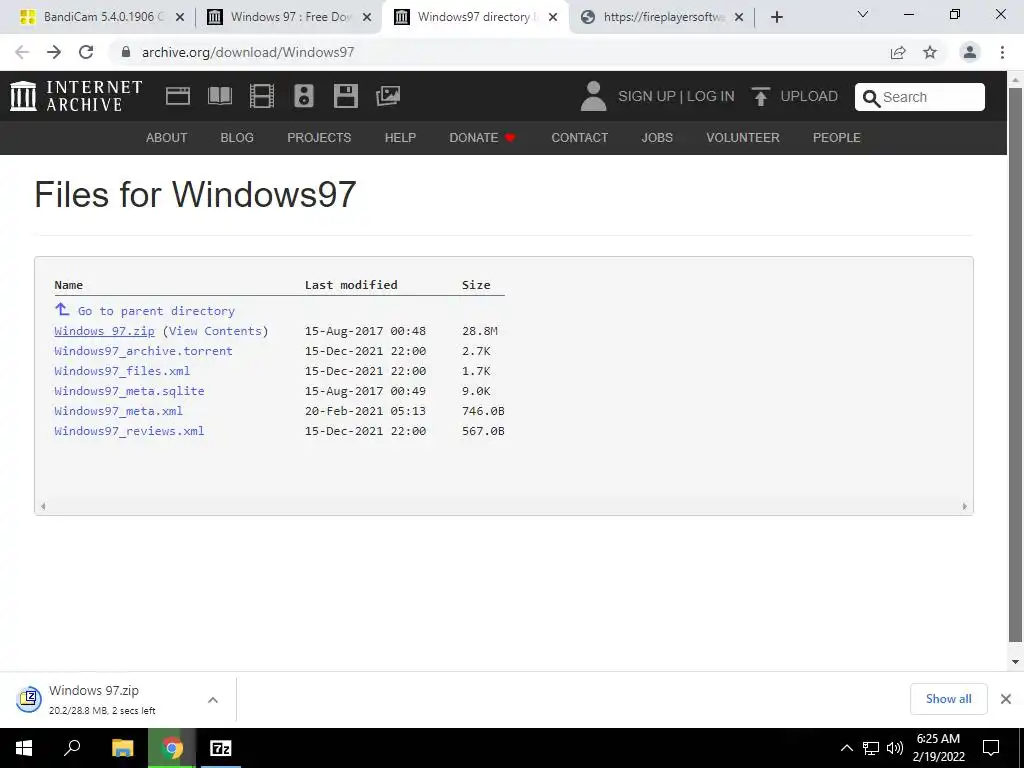Open the PROJECTS menu item
Image resolution: width=1024 pixels, height=768 pixels.
(319, 138)
